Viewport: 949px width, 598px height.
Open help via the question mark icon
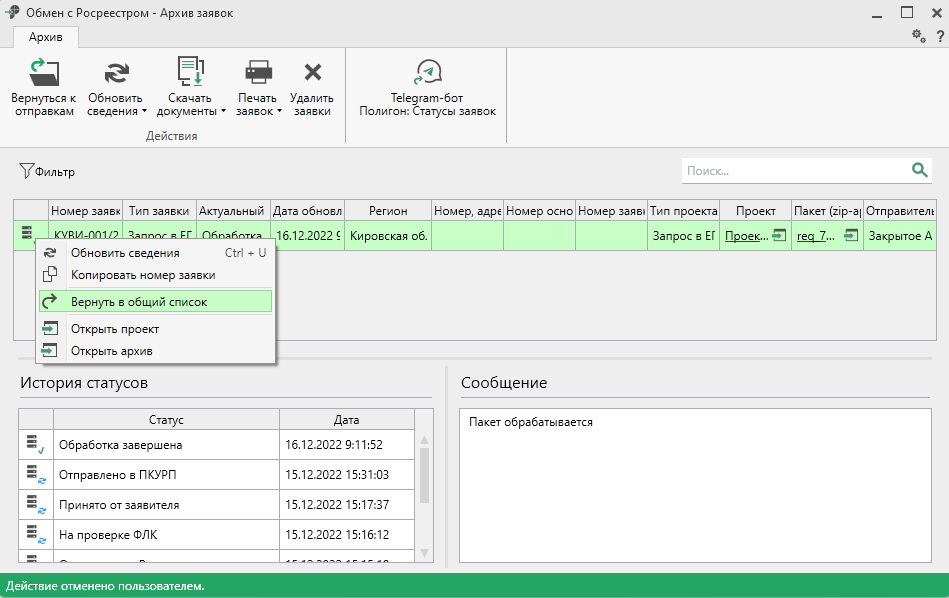tap(940, 36)
